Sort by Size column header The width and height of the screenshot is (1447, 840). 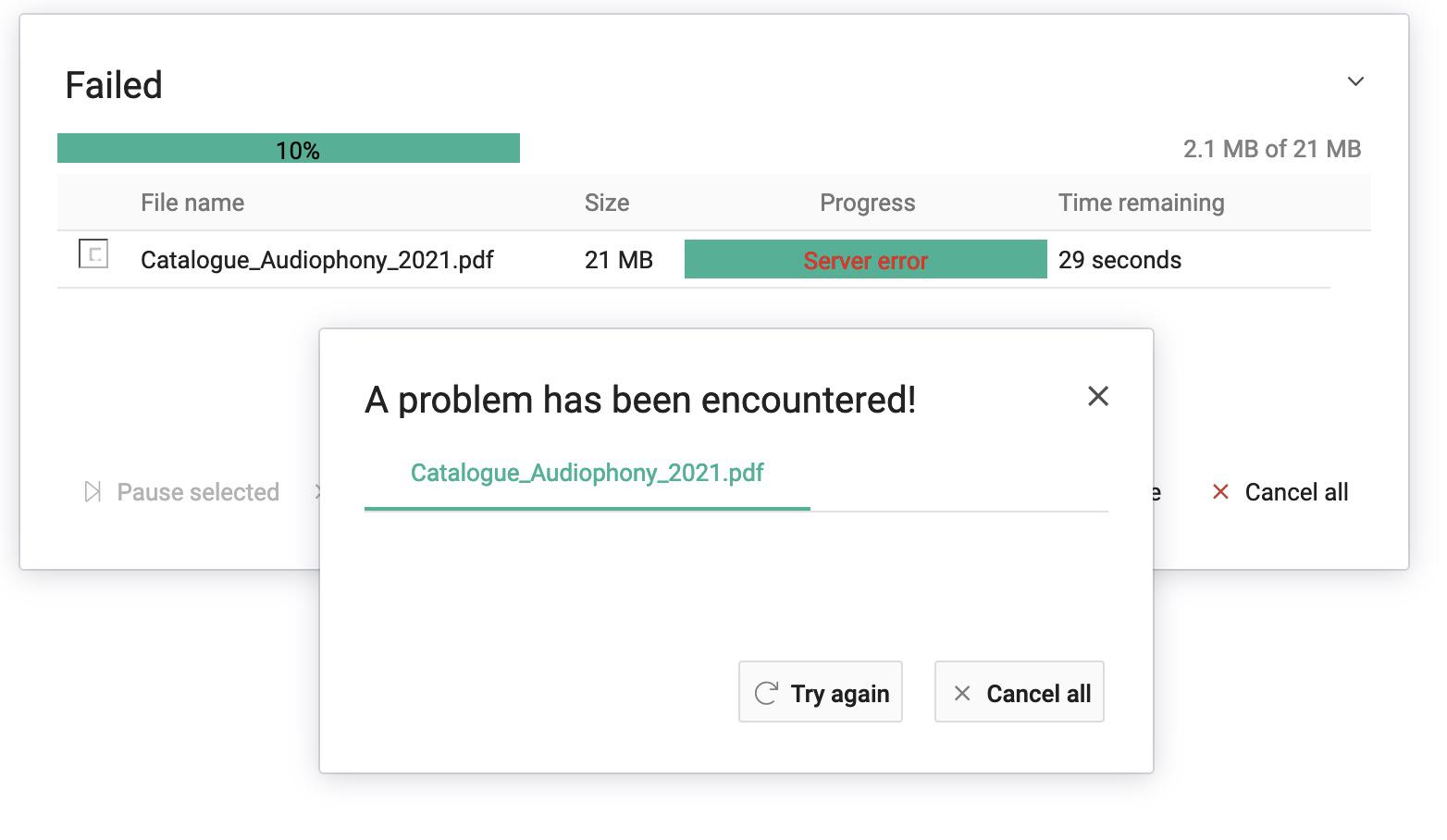(x=607, y=203)
